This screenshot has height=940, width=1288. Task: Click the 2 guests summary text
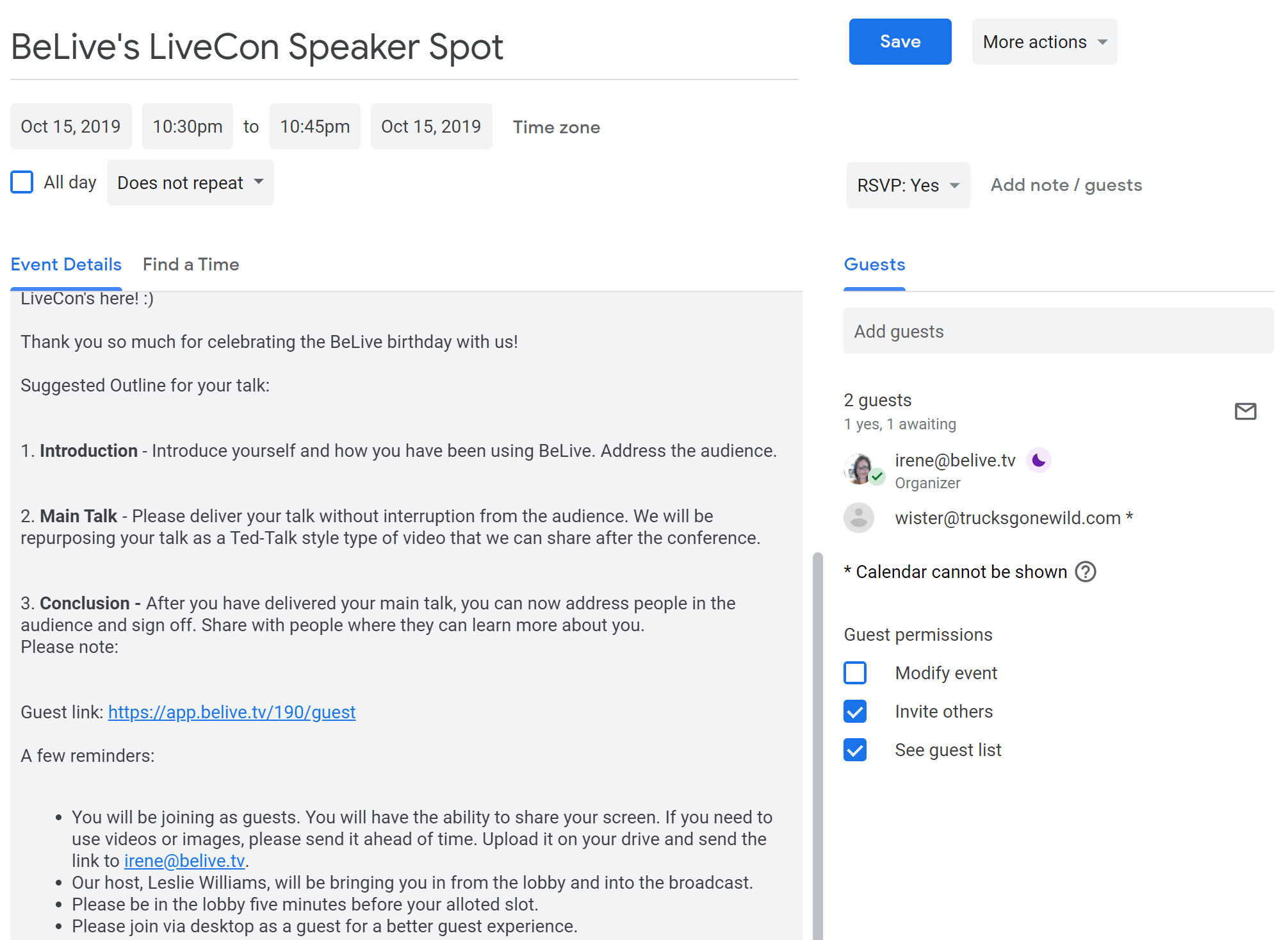(877, 400)
